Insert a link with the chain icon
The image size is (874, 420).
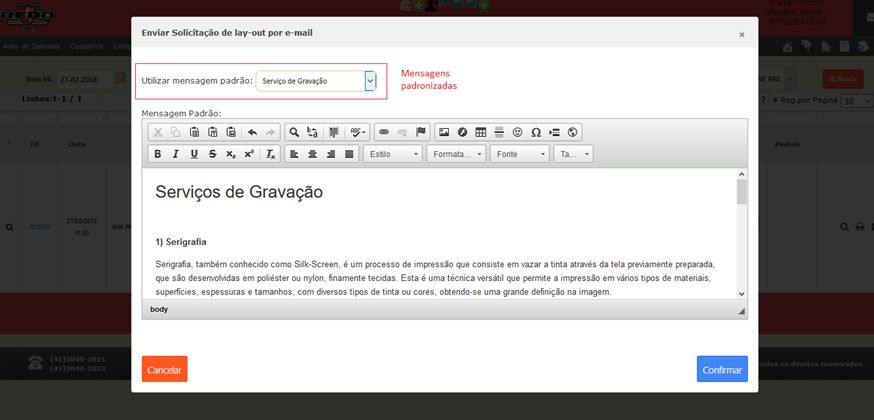click(x=383, y=132)
